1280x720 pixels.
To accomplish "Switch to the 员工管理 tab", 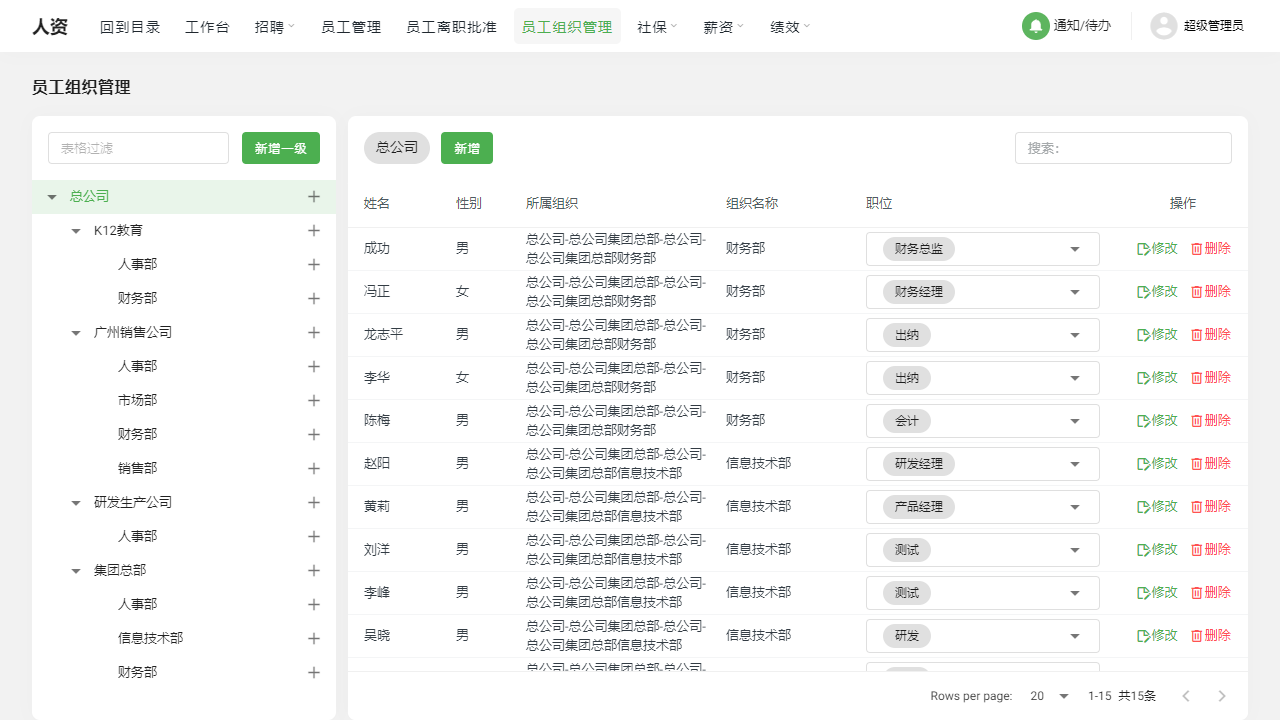I will 351,27.
